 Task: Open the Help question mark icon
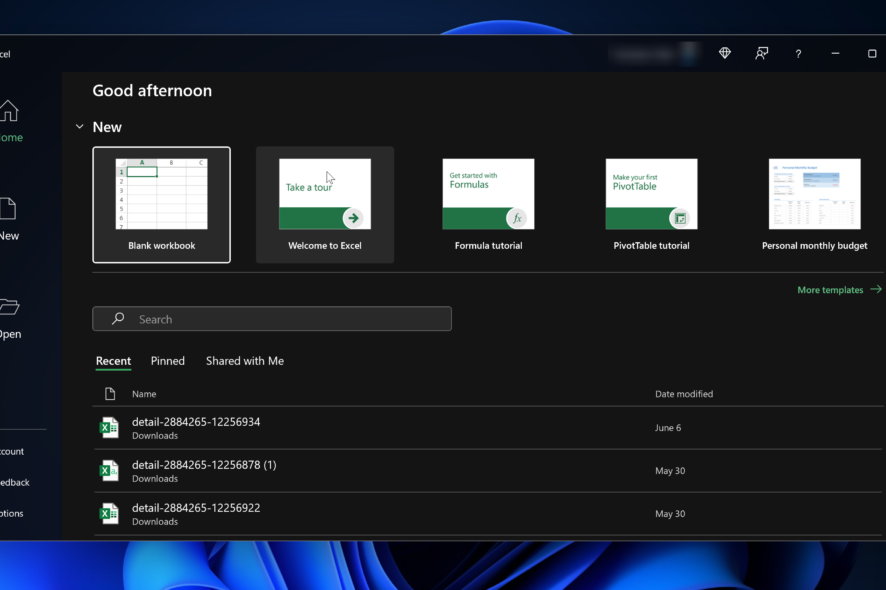tap(798, 54)
